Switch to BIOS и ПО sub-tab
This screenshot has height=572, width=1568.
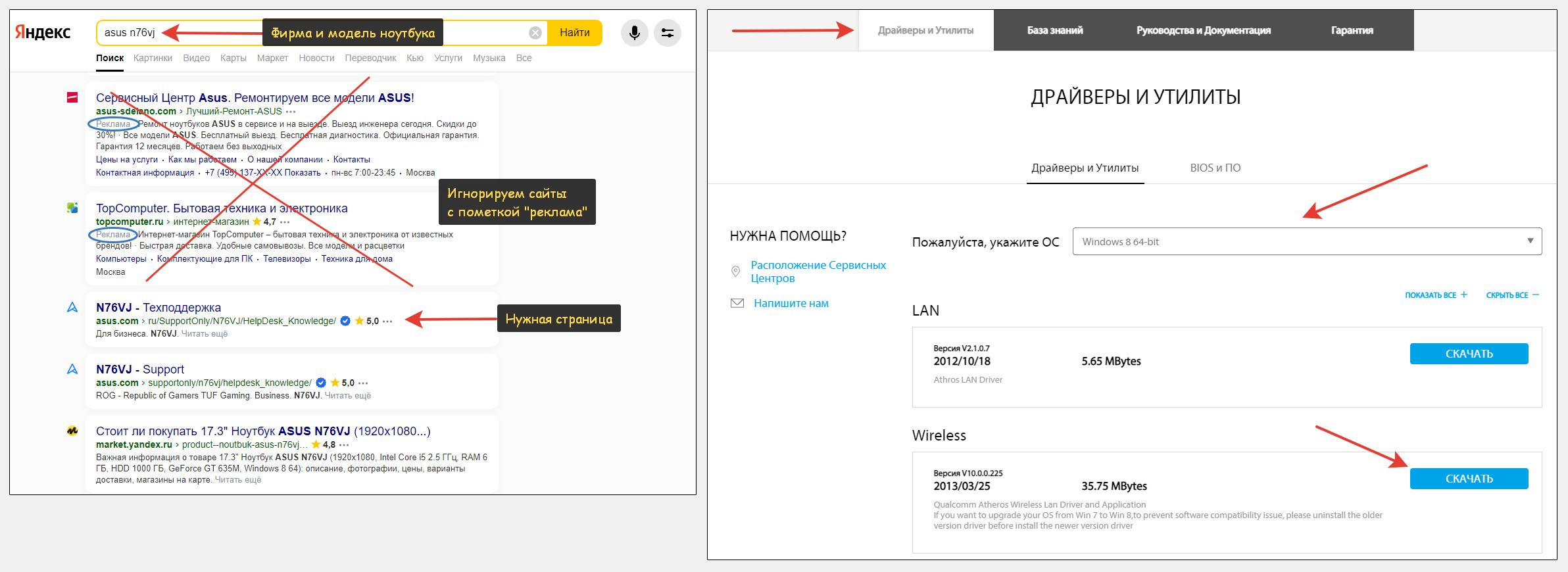(1215, 168)
